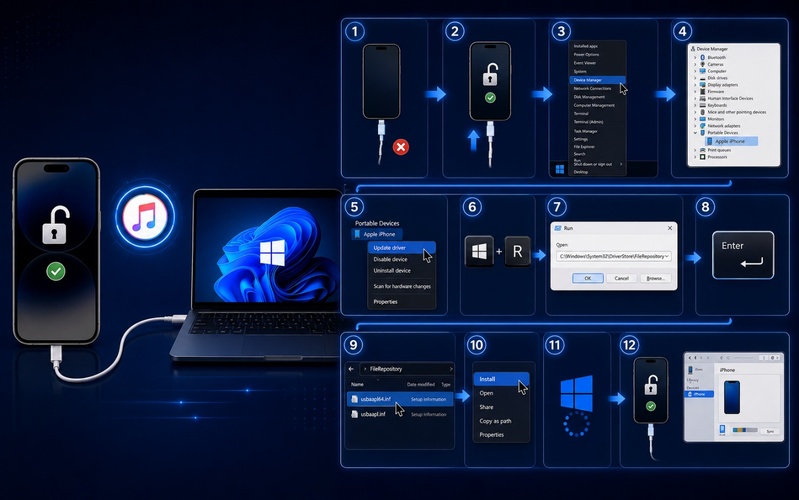
Task: Choose Scan for hardware changes
Action: tap(402, 286)
